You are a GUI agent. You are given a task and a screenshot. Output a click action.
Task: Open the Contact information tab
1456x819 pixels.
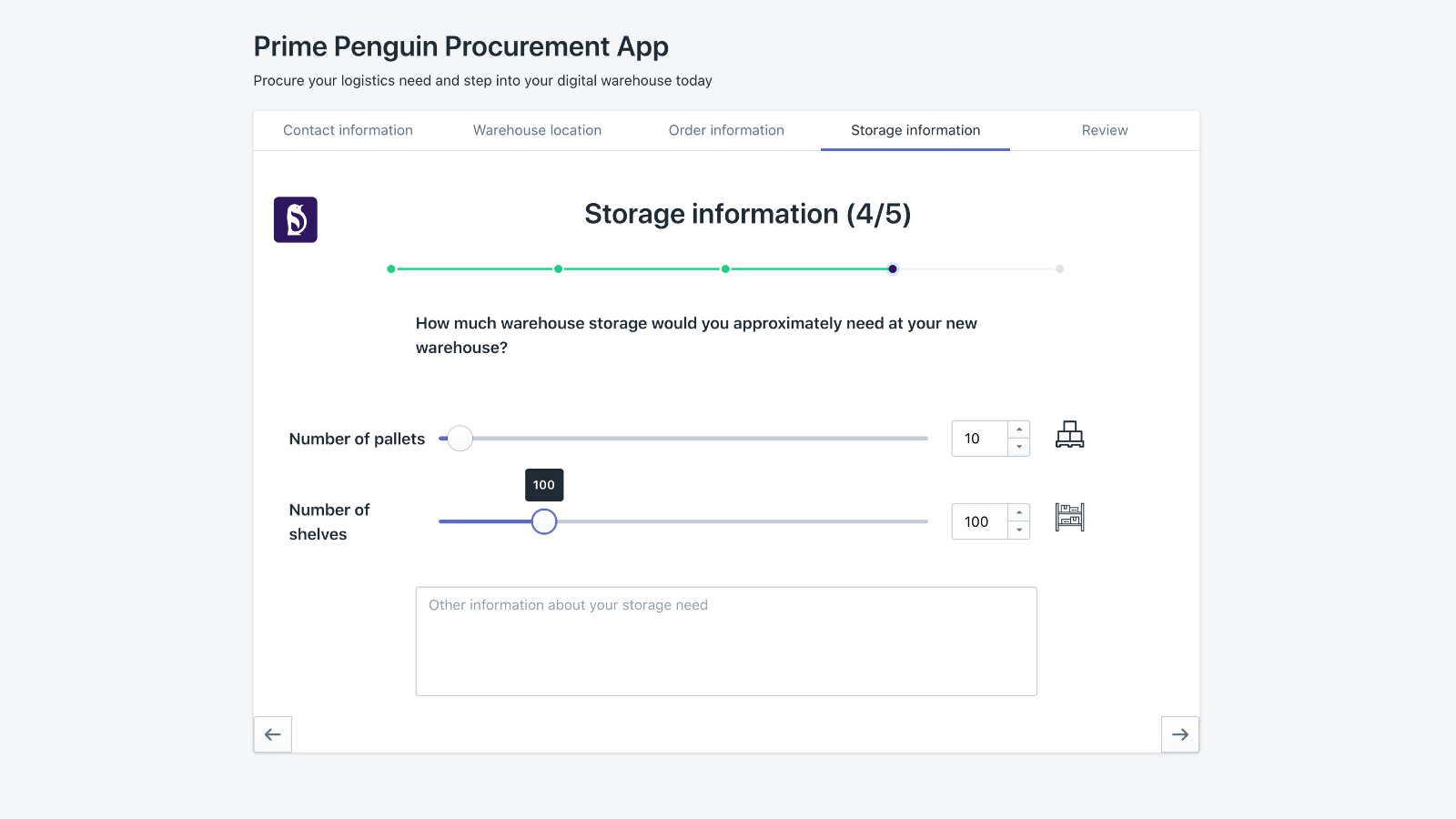(348, 130)
